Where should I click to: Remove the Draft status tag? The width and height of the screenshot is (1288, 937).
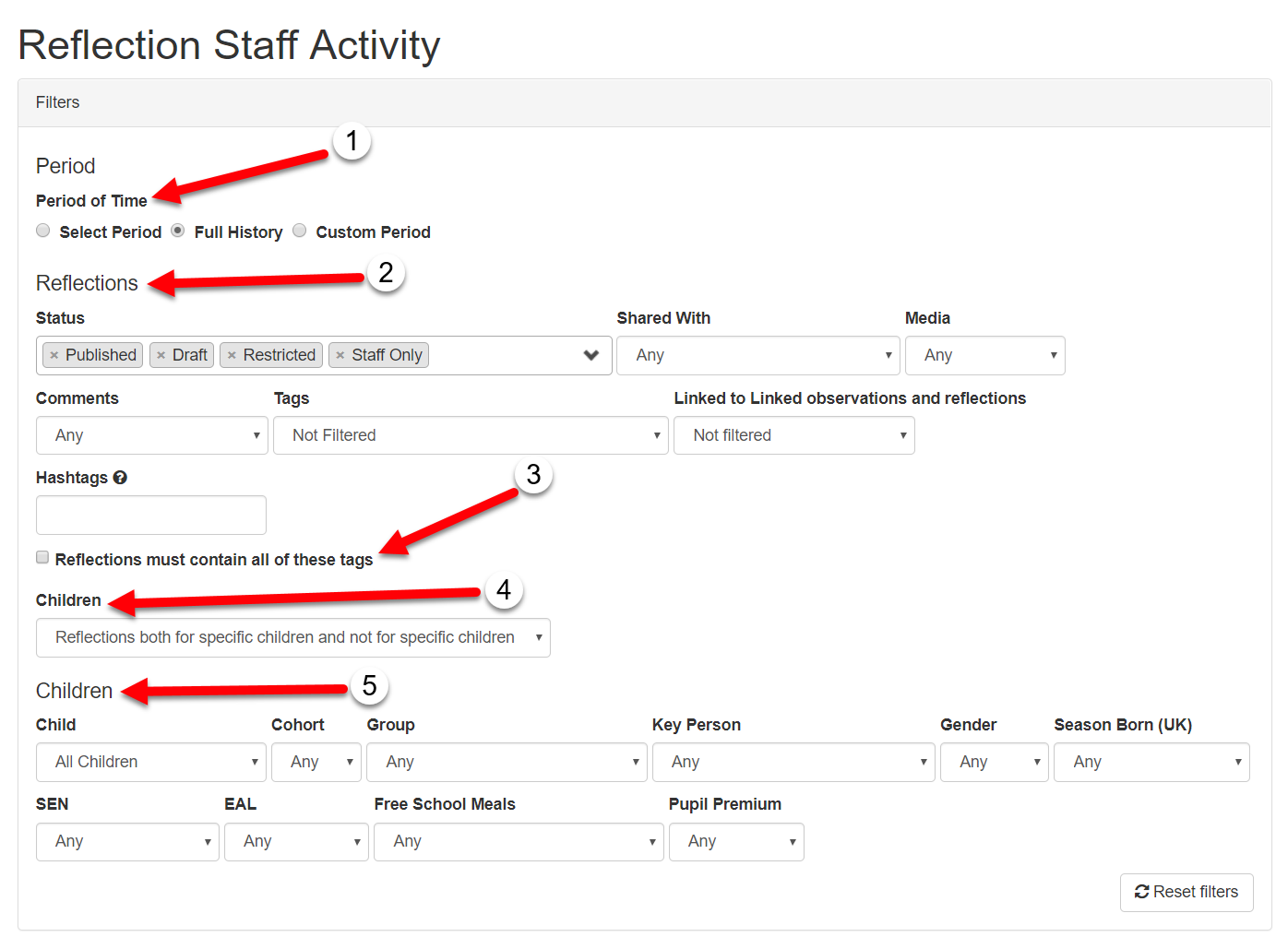click(161, 356)
